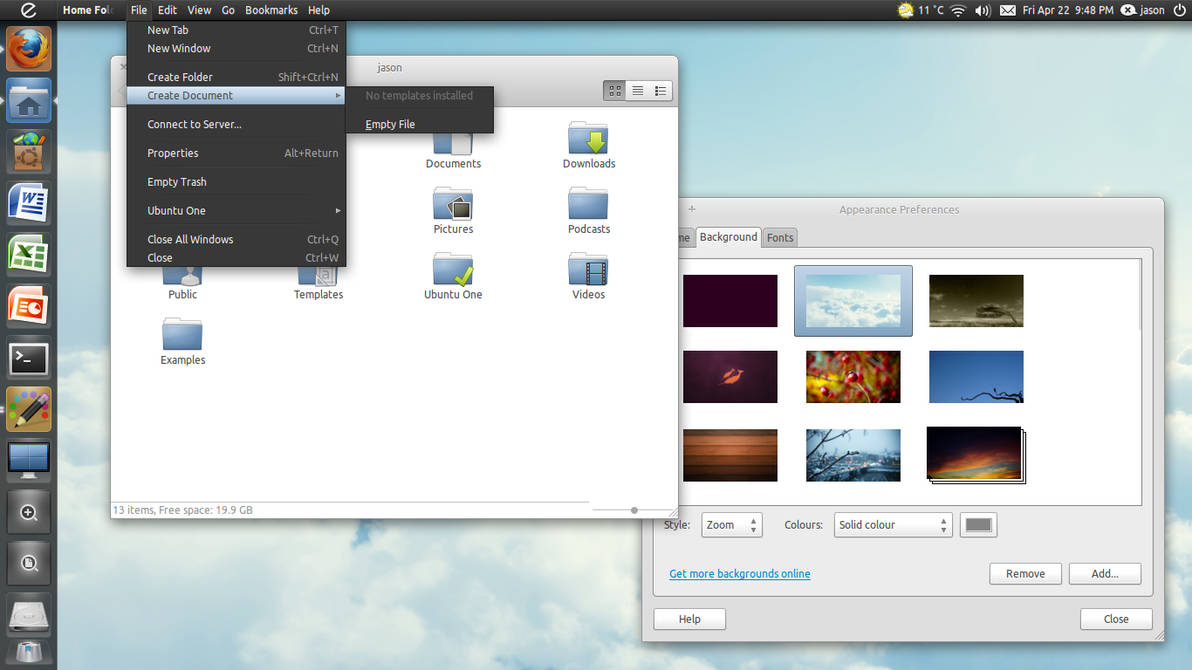Open the Pictures folder
This screenshot has height=670, width=1192.
[x=453, y=211]
